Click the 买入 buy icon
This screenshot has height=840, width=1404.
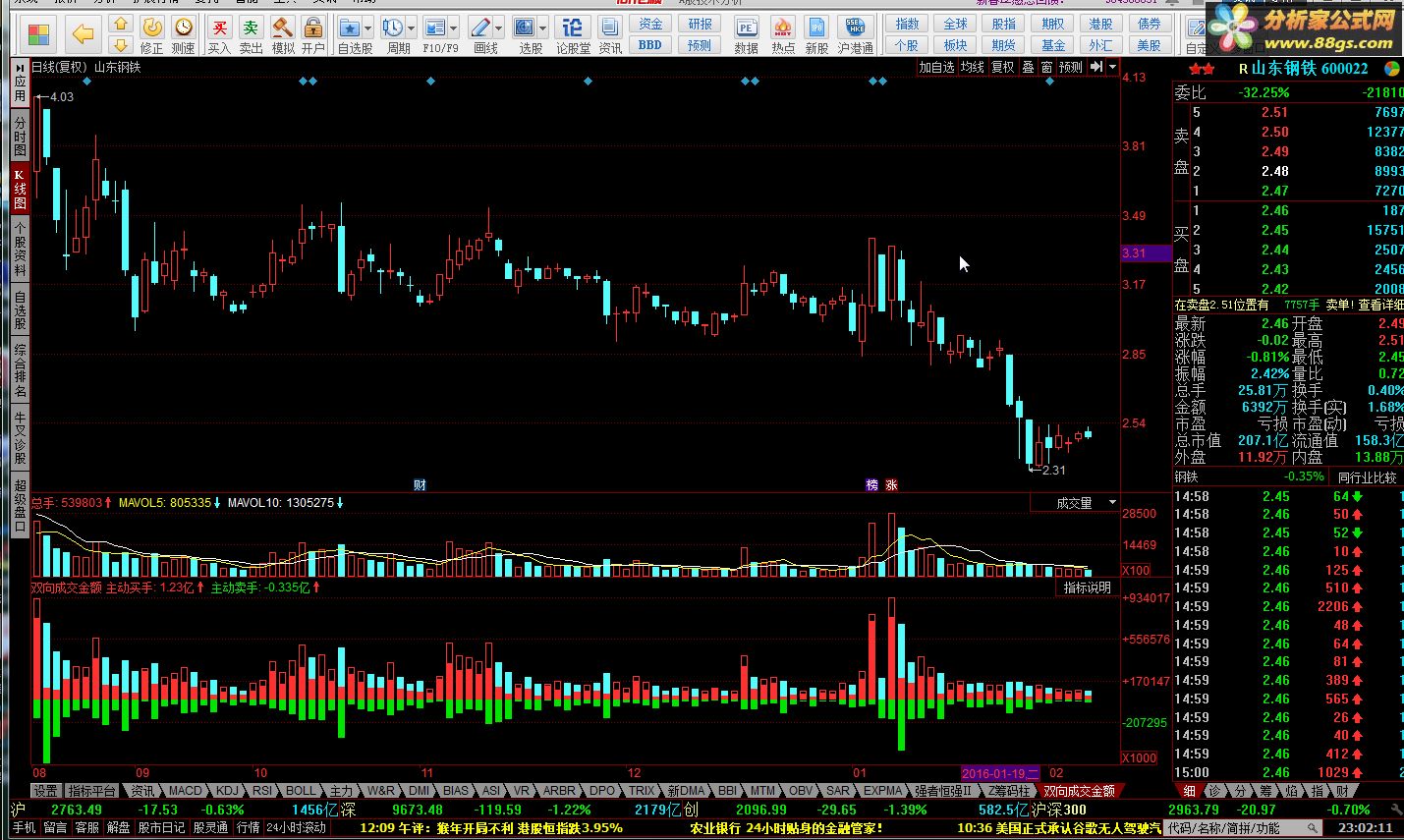click(x=219, y=27)
